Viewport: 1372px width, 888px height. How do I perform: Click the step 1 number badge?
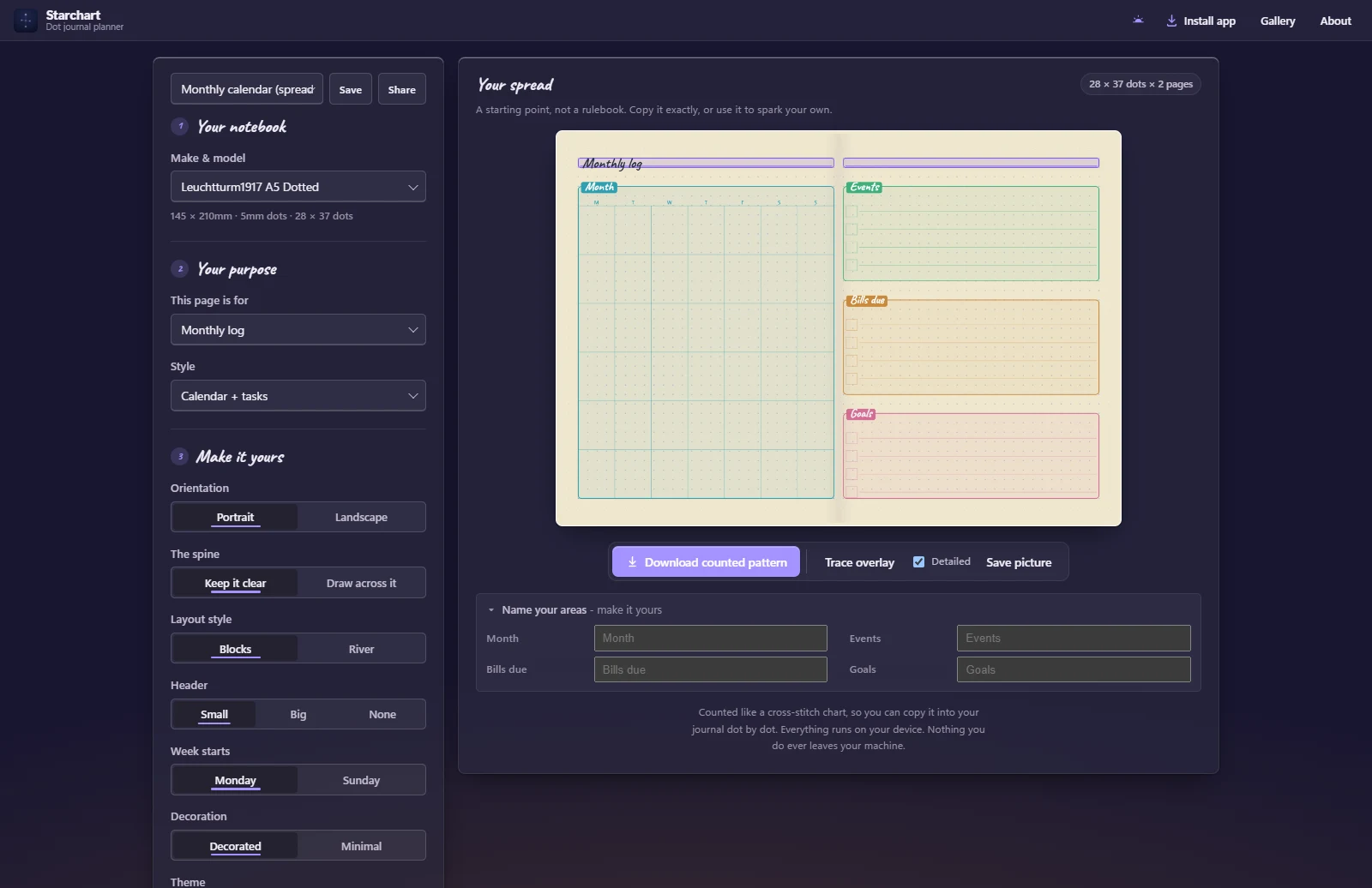pyautogui.click(x=180, y=126)
